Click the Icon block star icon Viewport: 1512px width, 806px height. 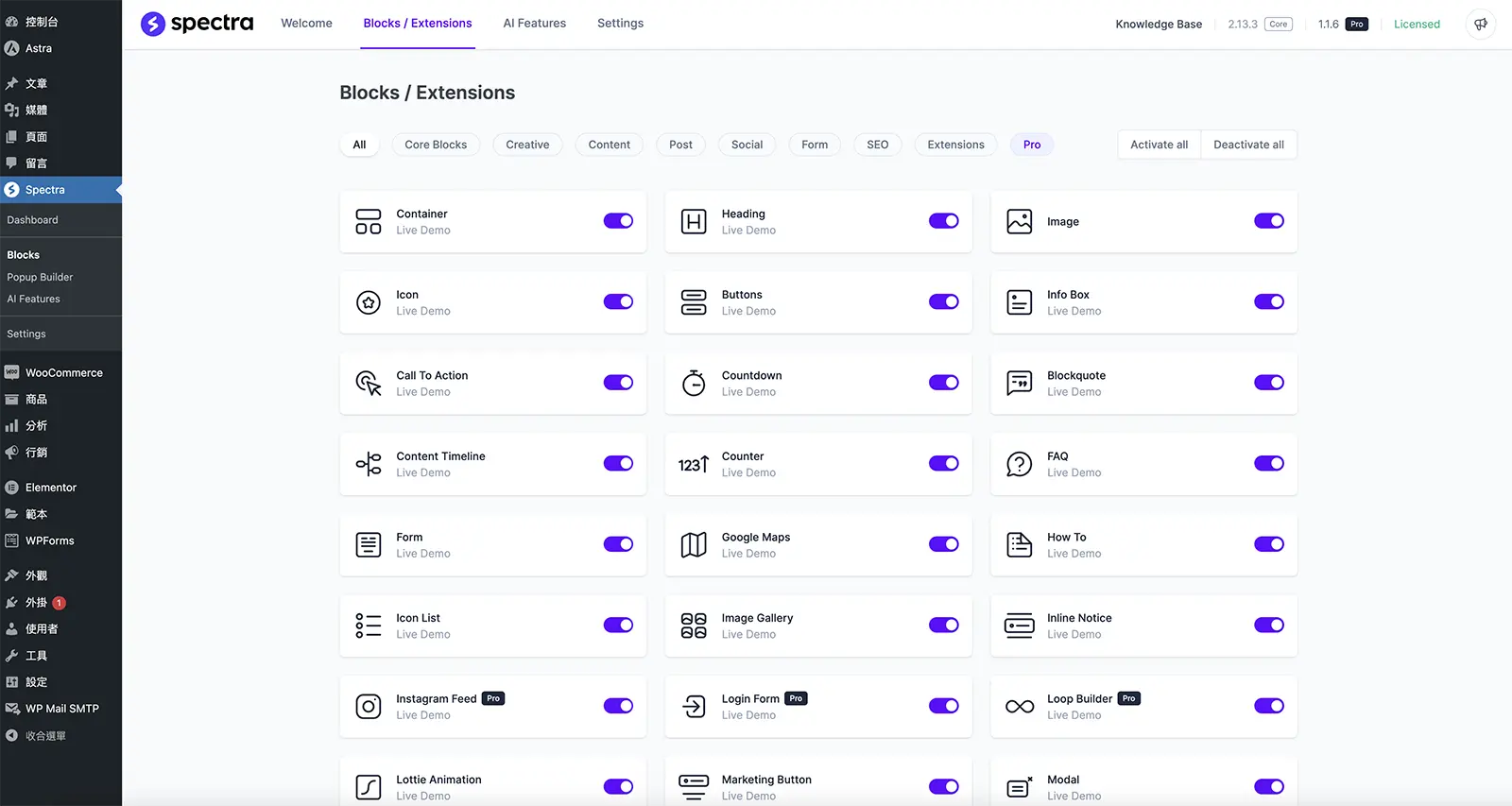click(x=369, y=302)
